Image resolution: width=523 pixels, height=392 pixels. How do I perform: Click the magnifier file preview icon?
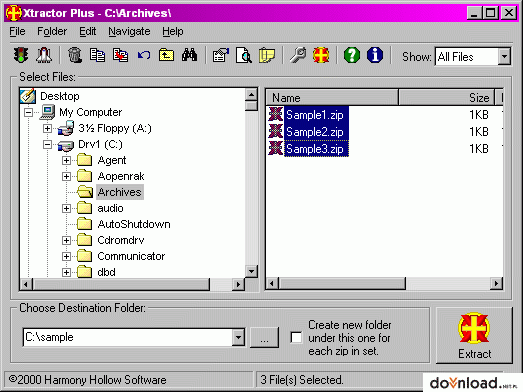pos(244,55)
